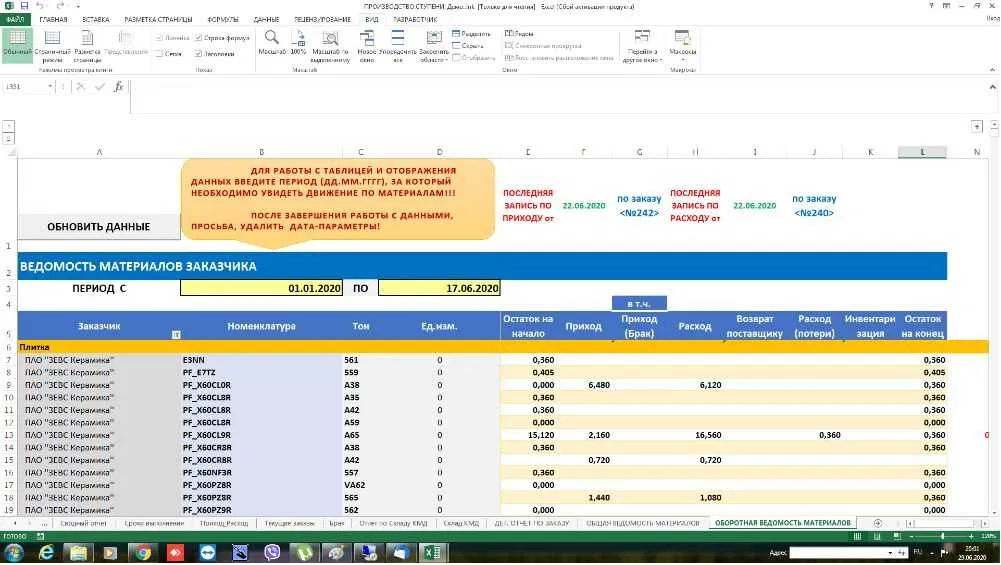1001x565 pixels.
Task: Open Новое окно (New window)
Action: (x=366, y=45)
